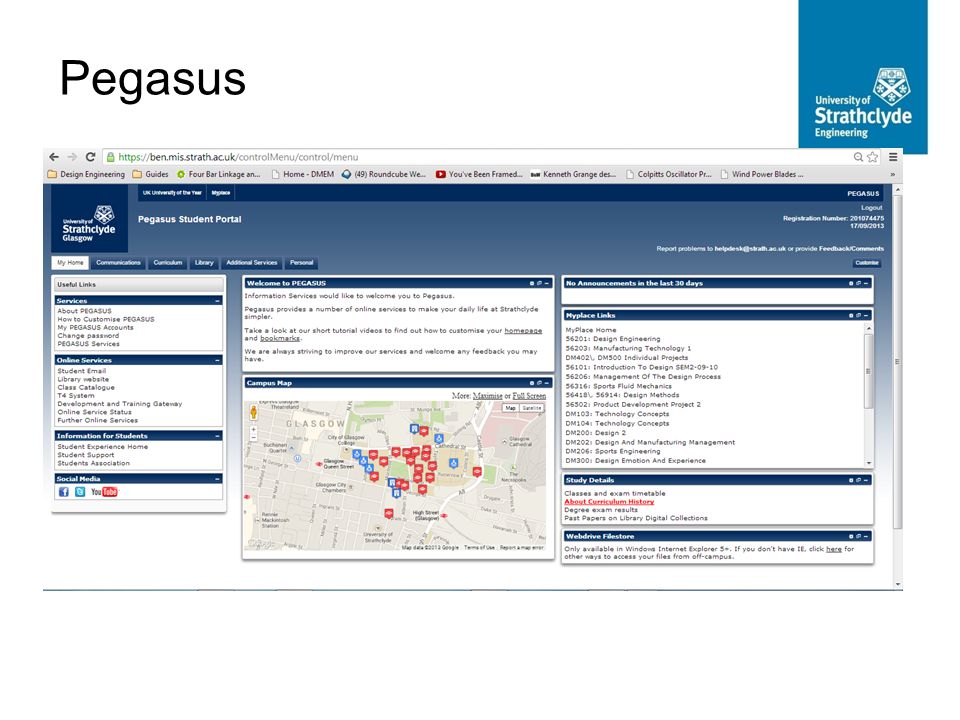The image size is (960, 720).
Task: Collapse the Social Media section
Action: point(217,479)
